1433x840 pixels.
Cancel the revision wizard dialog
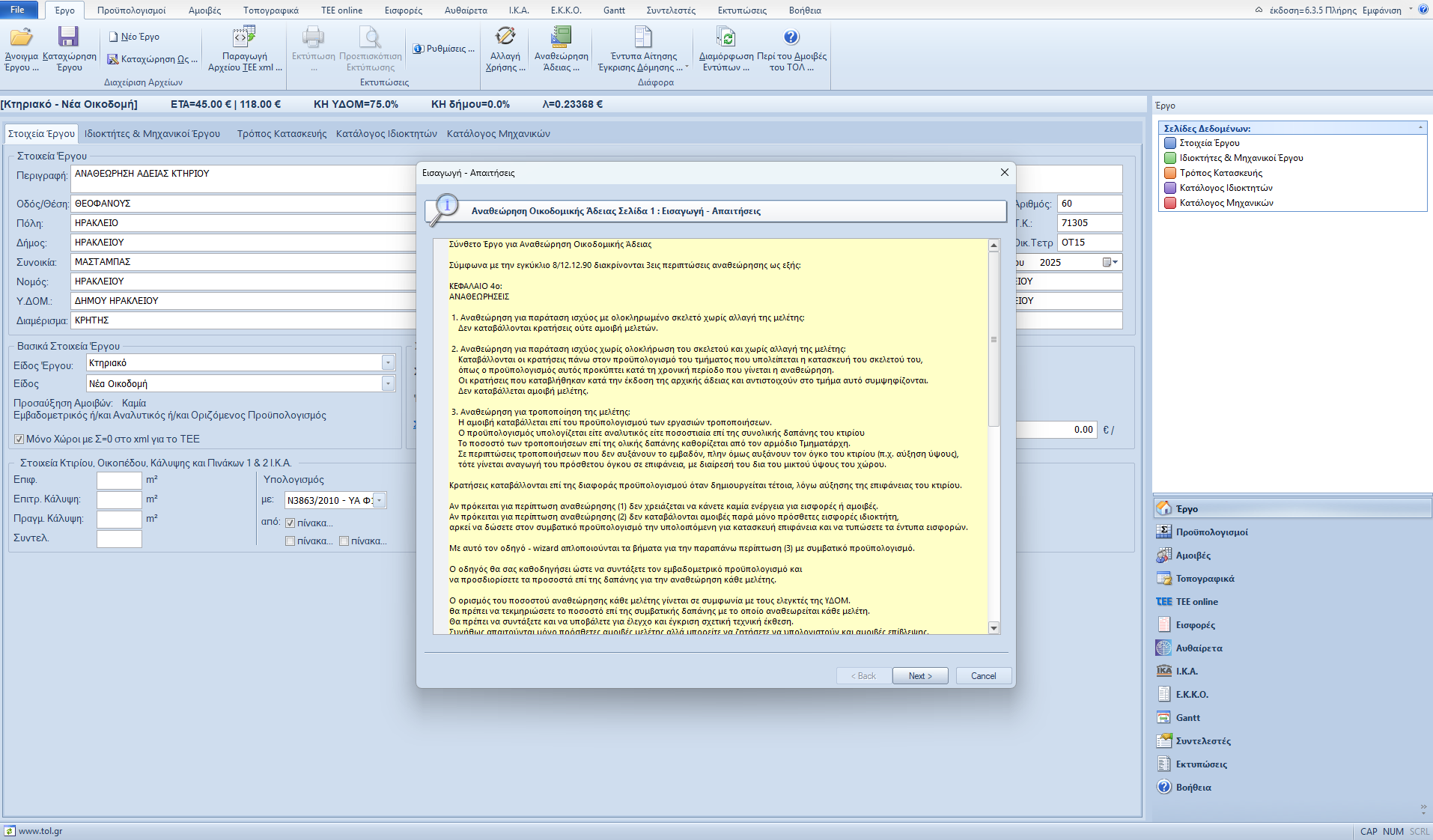coord(983,676)
